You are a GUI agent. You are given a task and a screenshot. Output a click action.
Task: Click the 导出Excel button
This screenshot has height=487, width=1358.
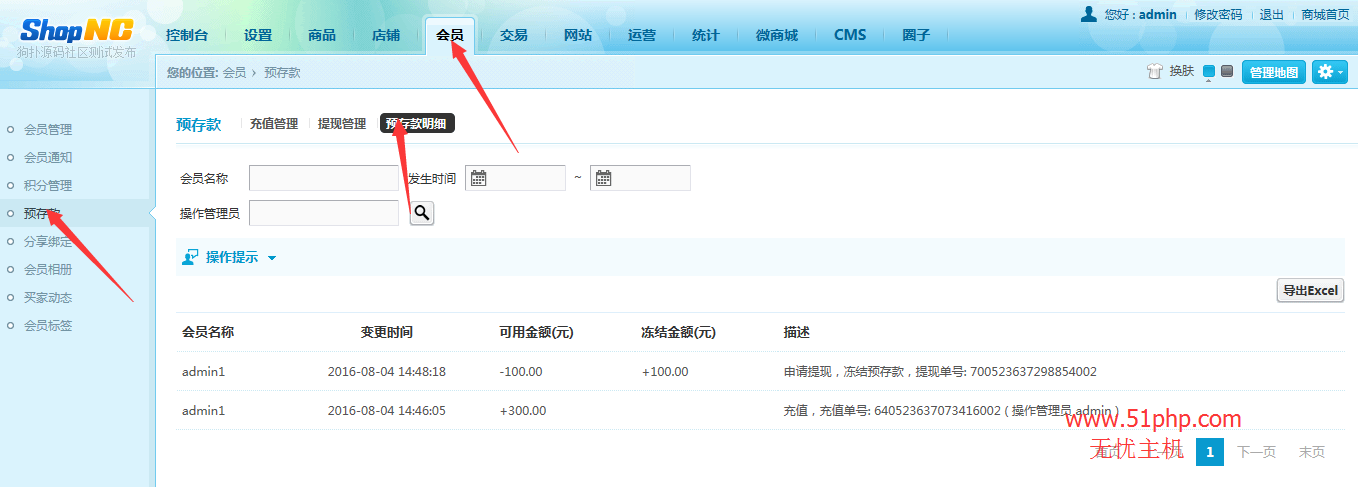click(1310, 291)
